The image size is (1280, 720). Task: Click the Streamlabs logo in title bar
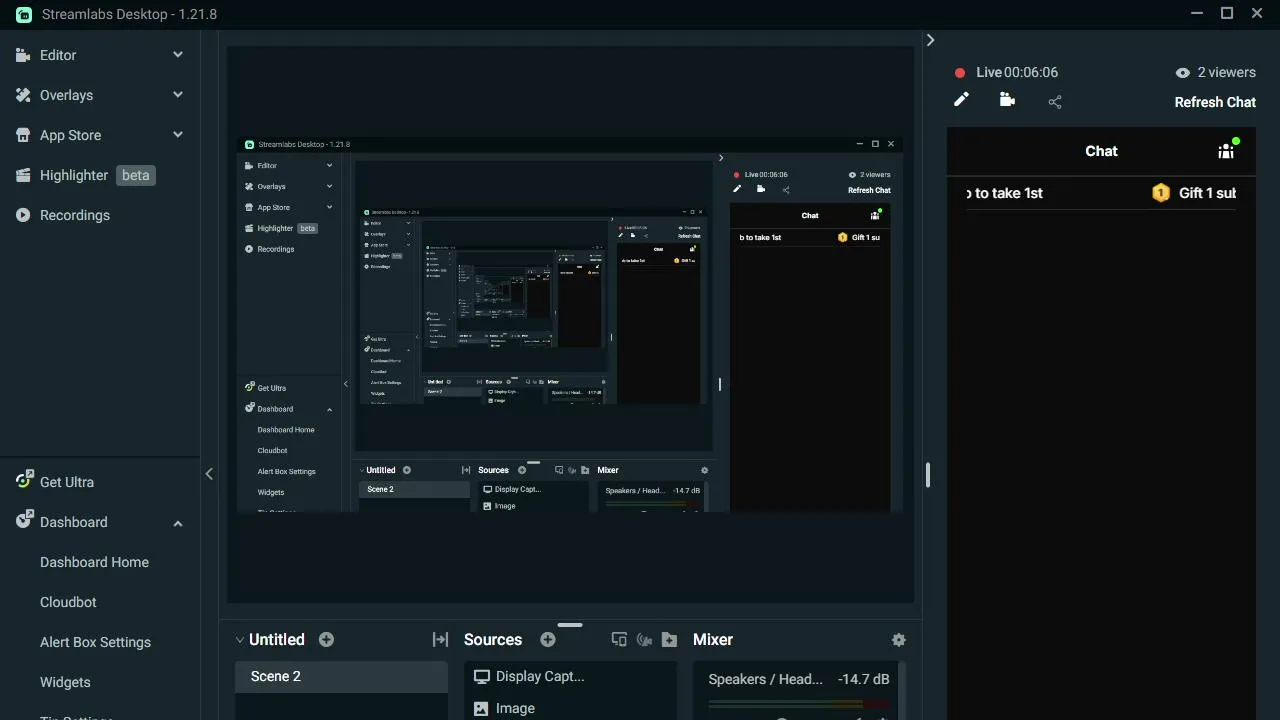pyautogui.click(x=23, y=15)
